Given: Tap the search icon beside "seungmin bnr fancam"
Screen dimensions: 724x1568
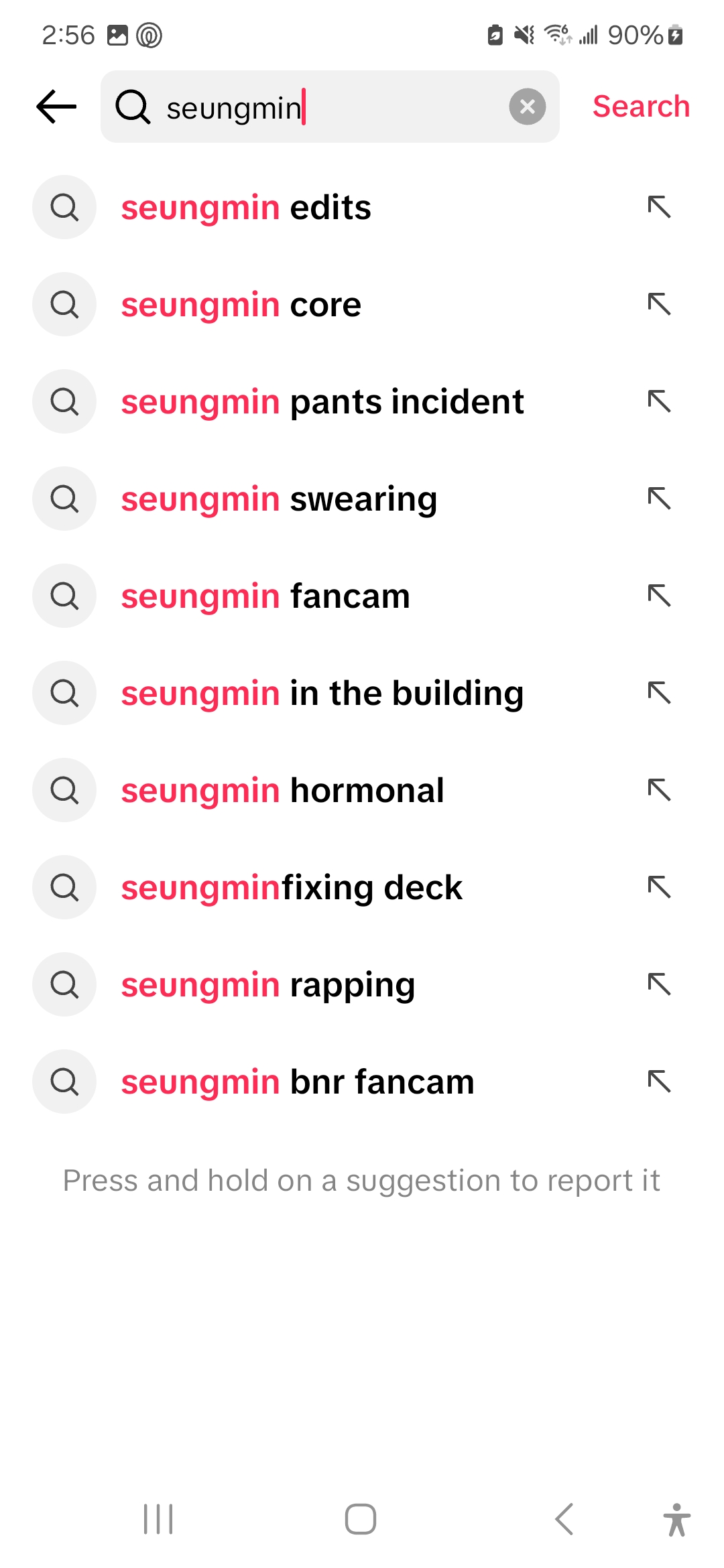Looking at the screenshot, I should [x=64, y=1082].
